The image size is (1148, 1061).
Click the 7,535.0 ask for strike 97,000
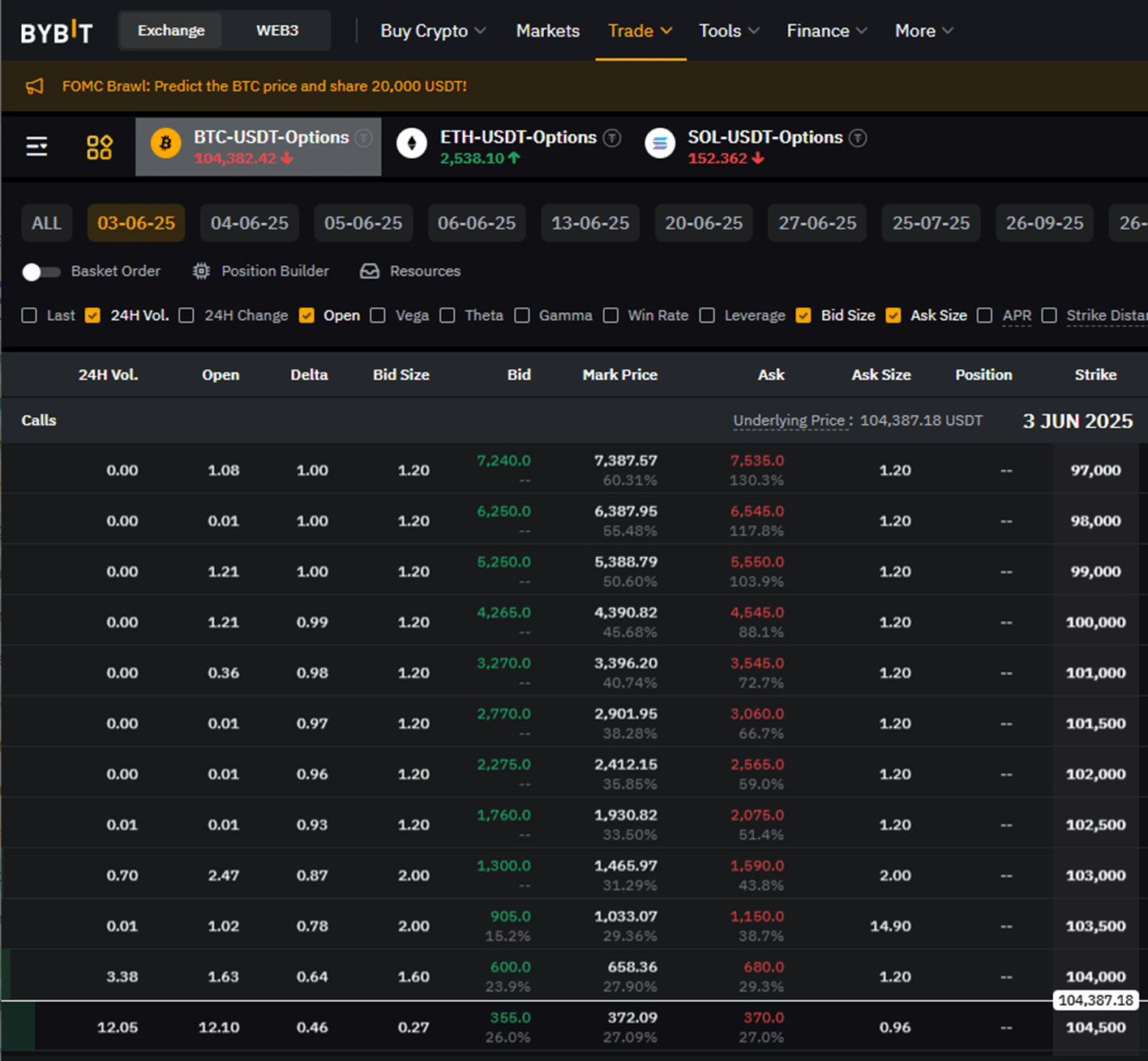[757, 460]
